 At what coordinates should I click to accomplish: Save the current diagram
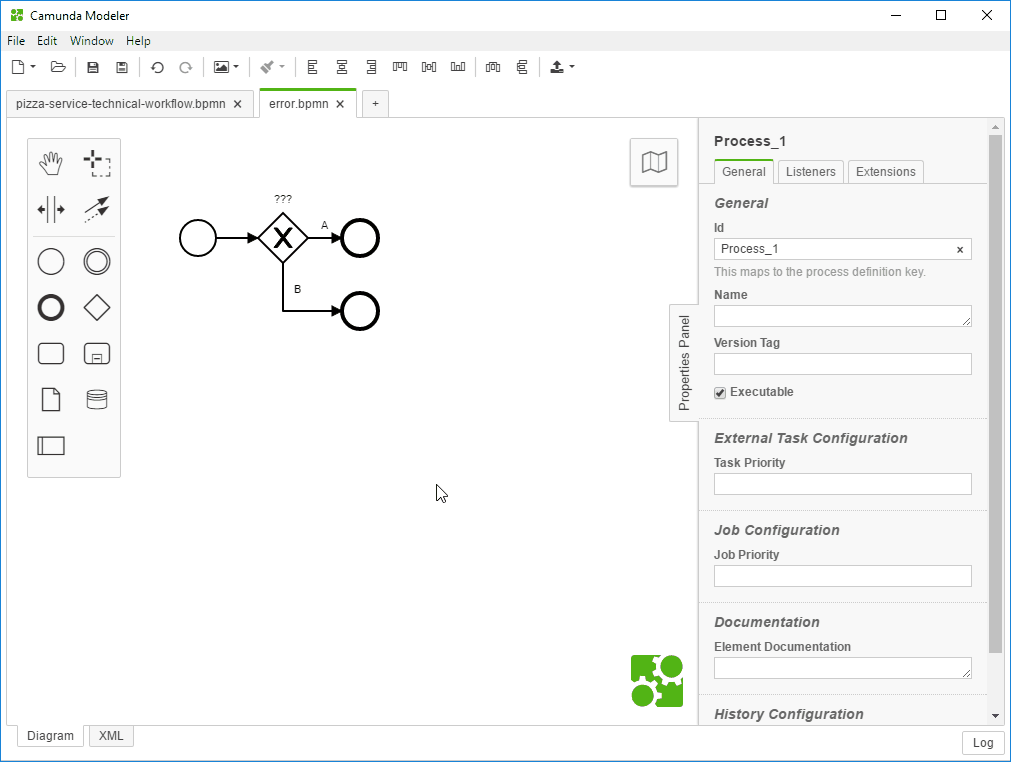click(x=93, y=67)
